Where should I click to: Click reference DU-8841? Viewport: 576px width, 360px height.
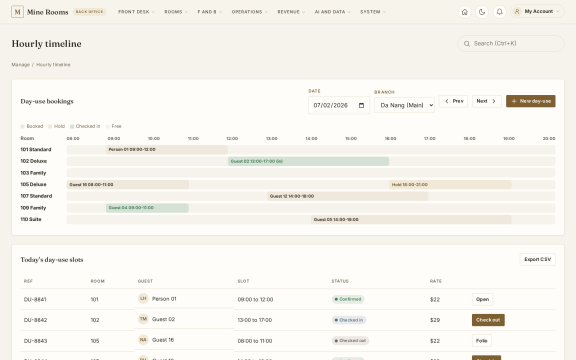[35, 299]
